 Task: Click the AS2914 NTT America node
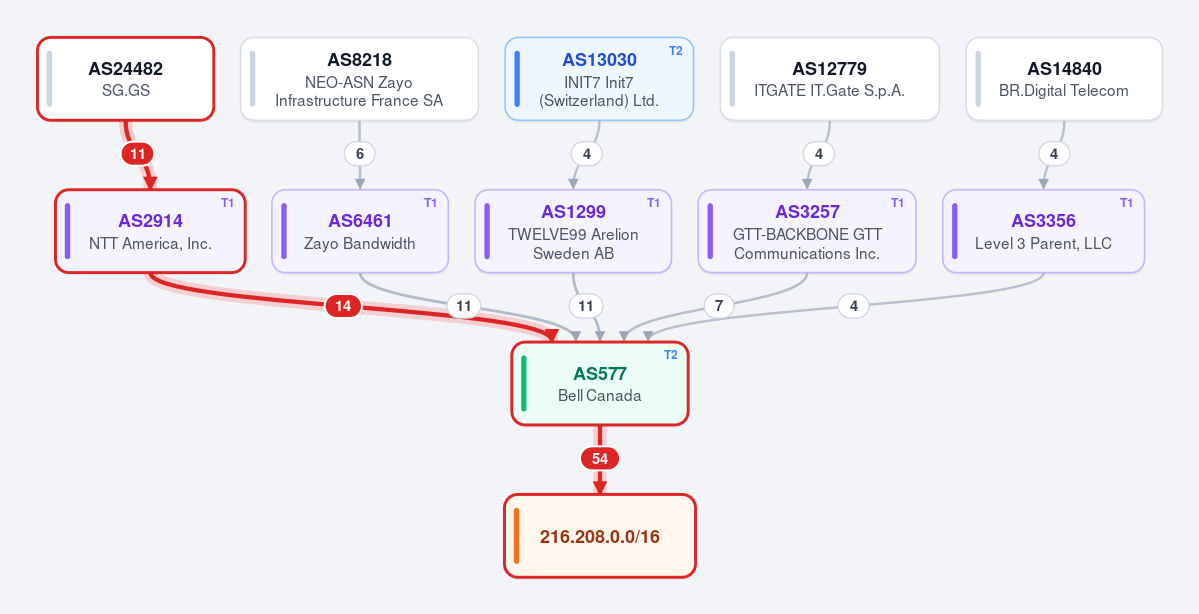click(x=151, y=231)
